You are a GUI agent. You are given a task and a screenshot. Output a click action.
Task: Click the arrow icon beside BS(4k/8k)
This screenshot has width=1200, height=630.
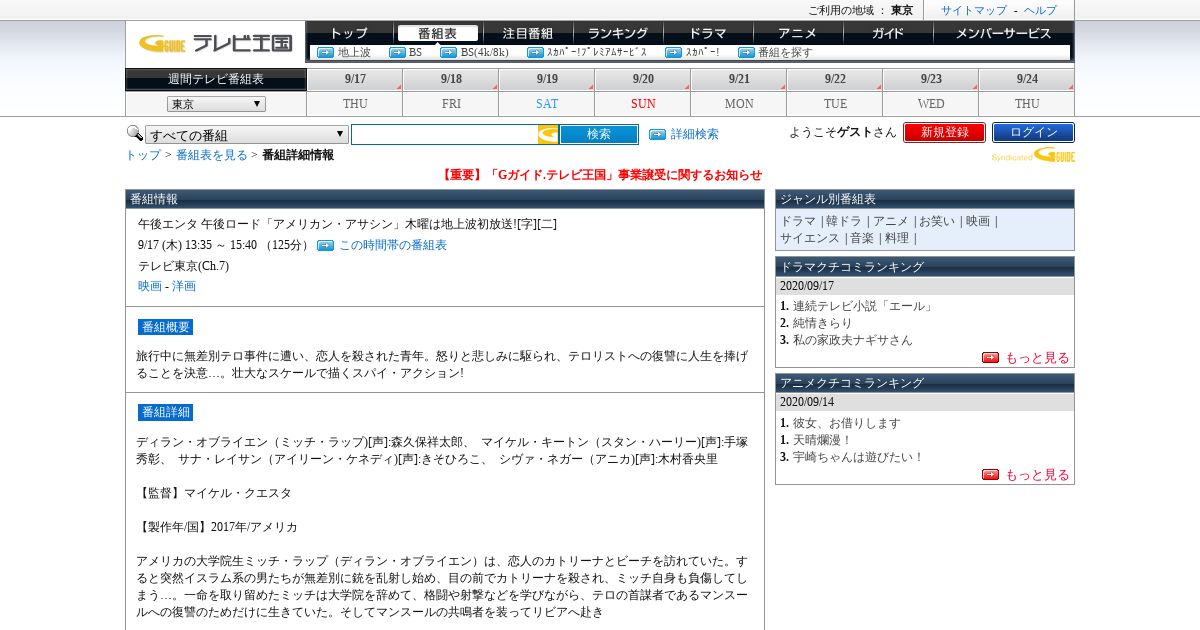[x=448, y=52]
